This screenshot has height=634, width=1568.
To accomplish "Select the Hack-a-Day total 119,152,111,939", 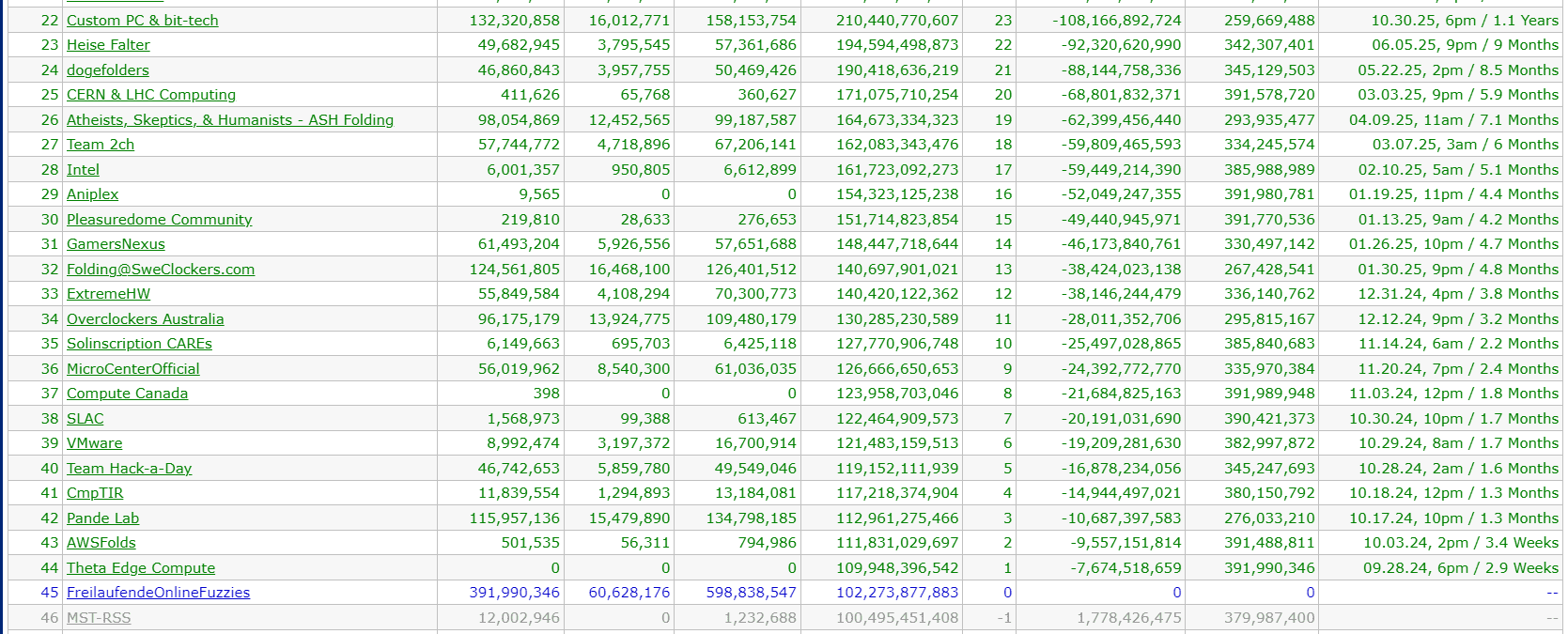I will (x=898, y=468).
